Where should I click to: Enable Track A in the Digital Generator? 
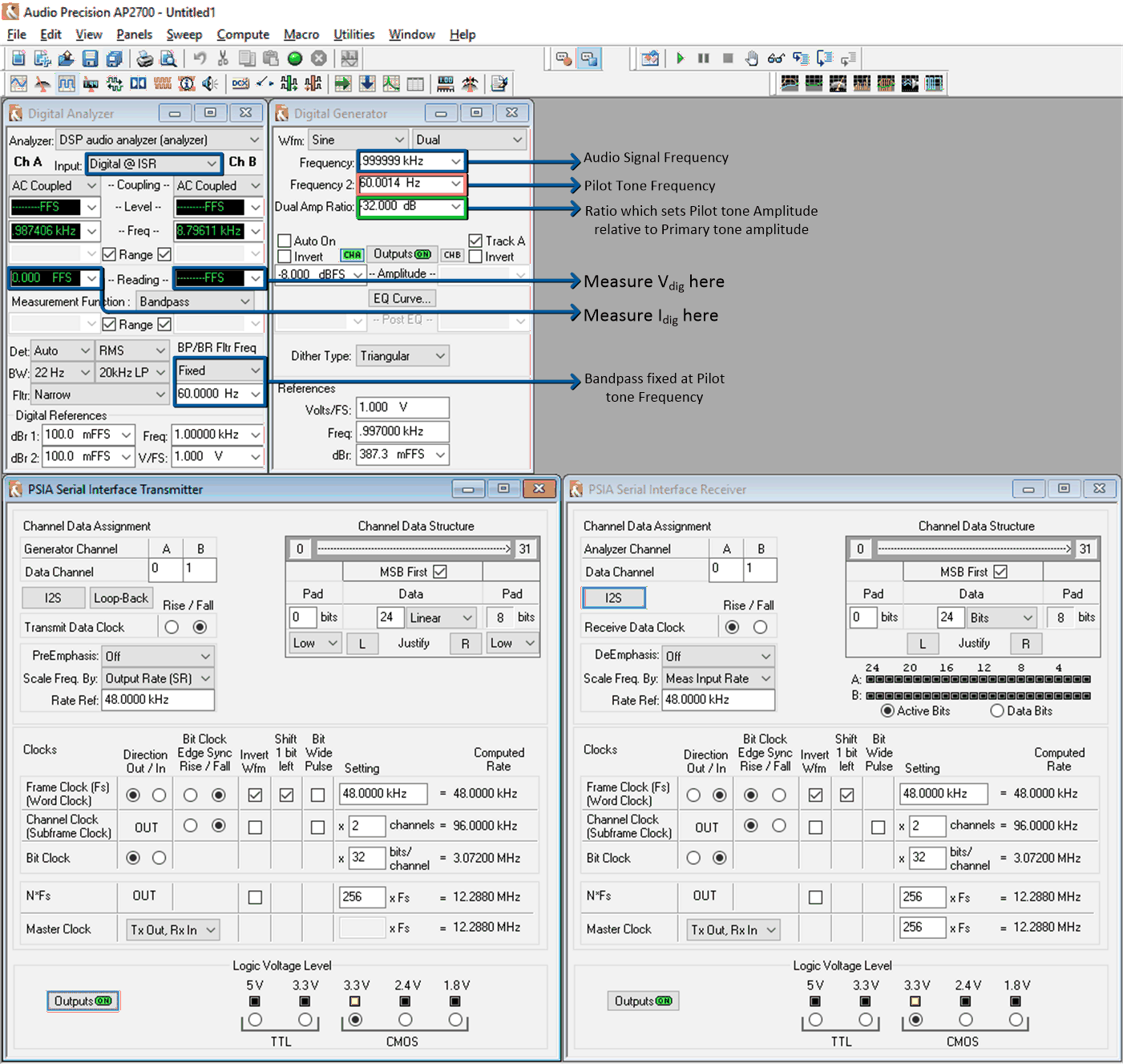476,241
